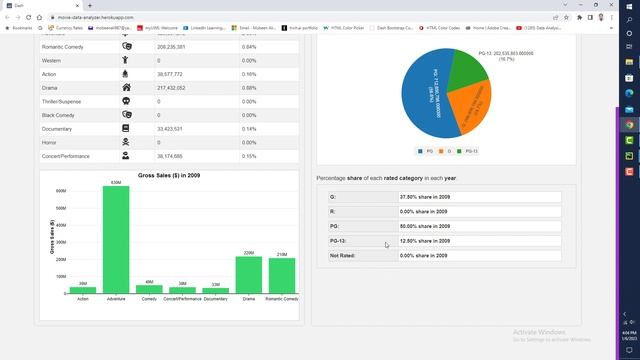Open the LinkedIn Learning bookmark
The height and width of the screenshot is (360, 640).
[x=204, y=28]
